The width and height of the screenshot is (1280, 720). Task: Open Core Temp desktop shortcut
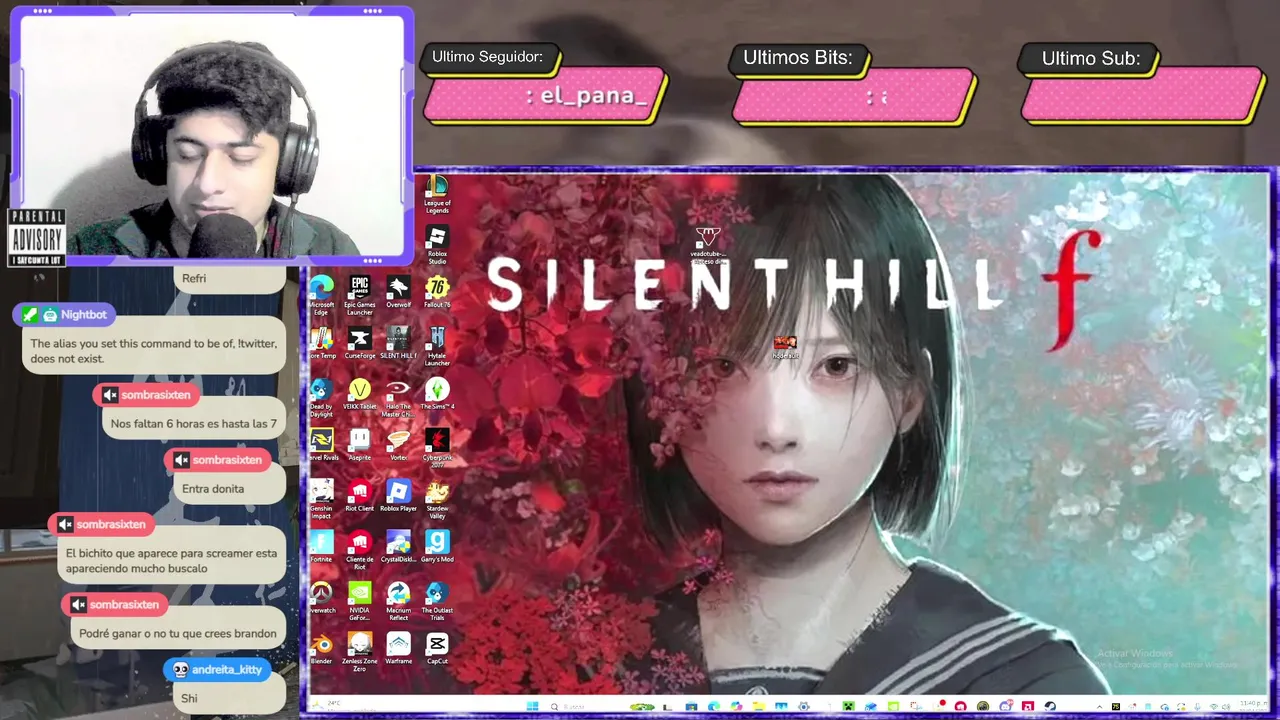point(321,343)
